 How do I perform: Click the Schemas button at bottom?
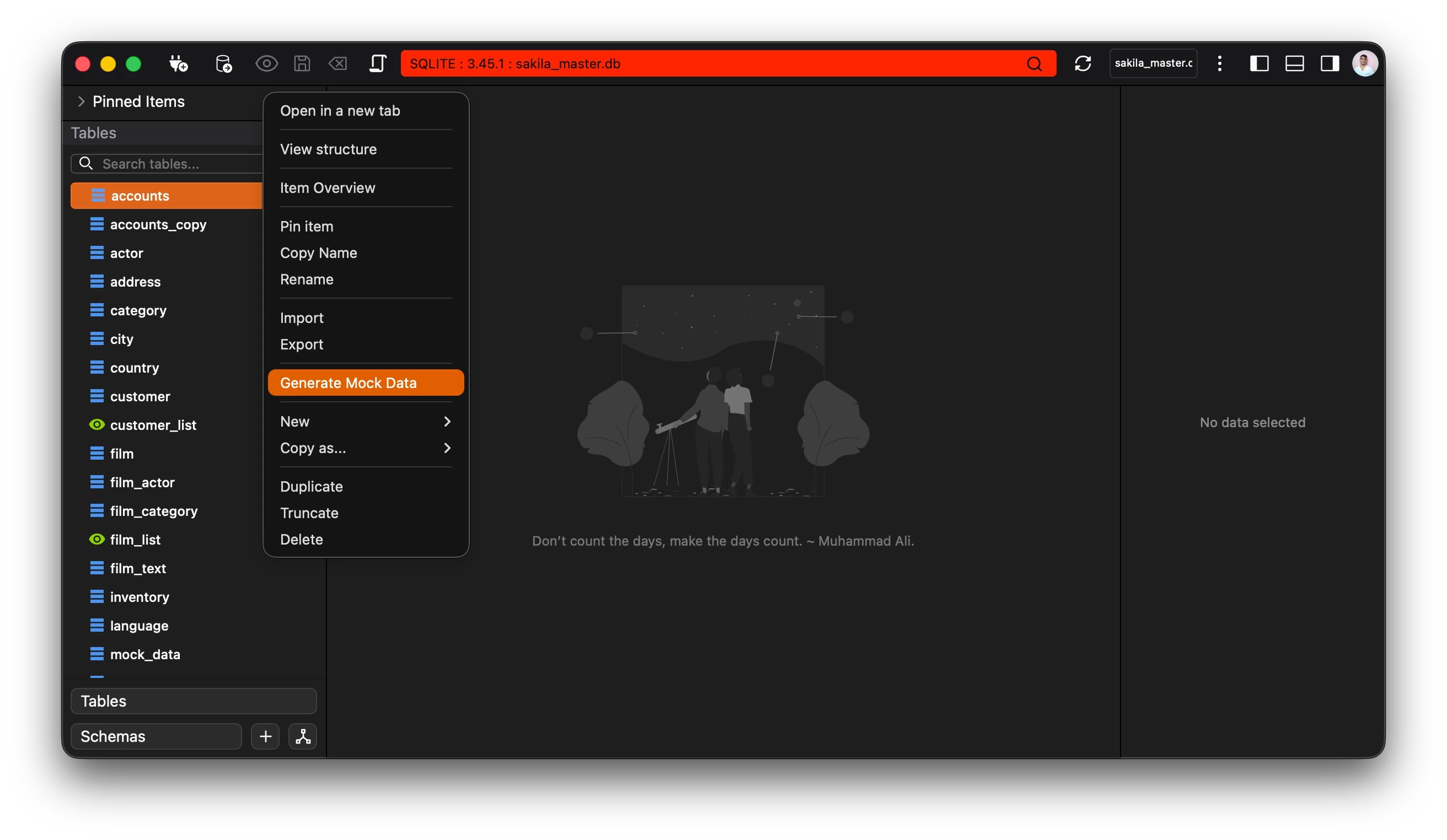pos(156,736)
